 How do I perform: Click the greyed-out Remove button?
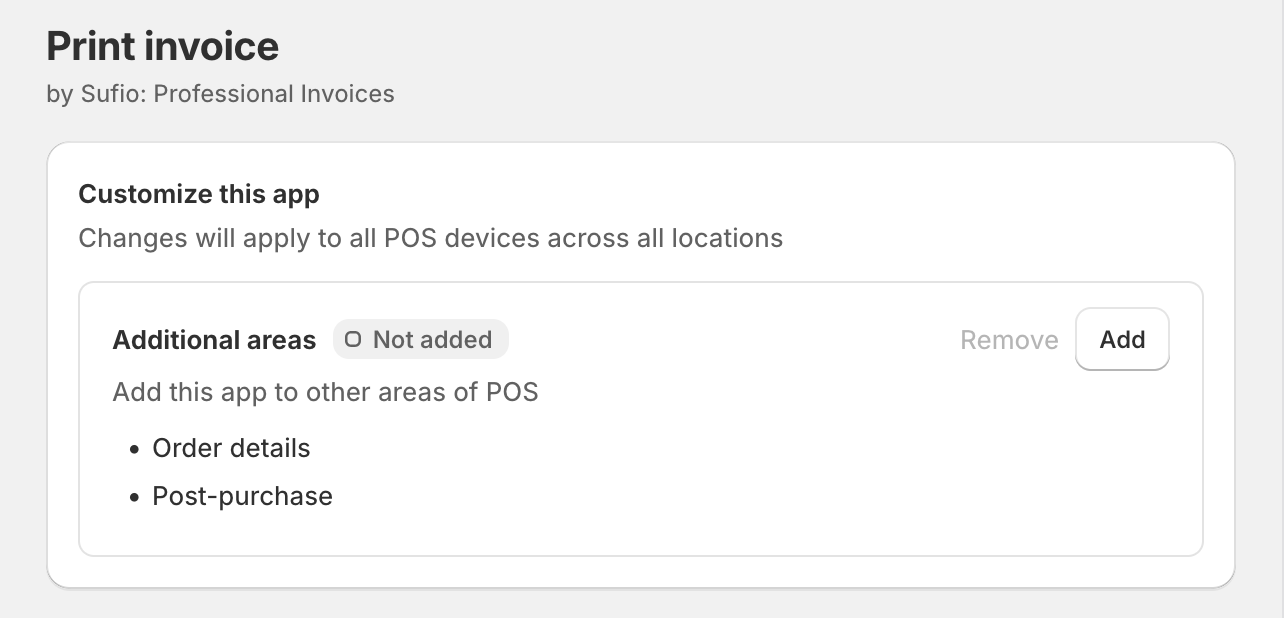[x=1008, y=340]
